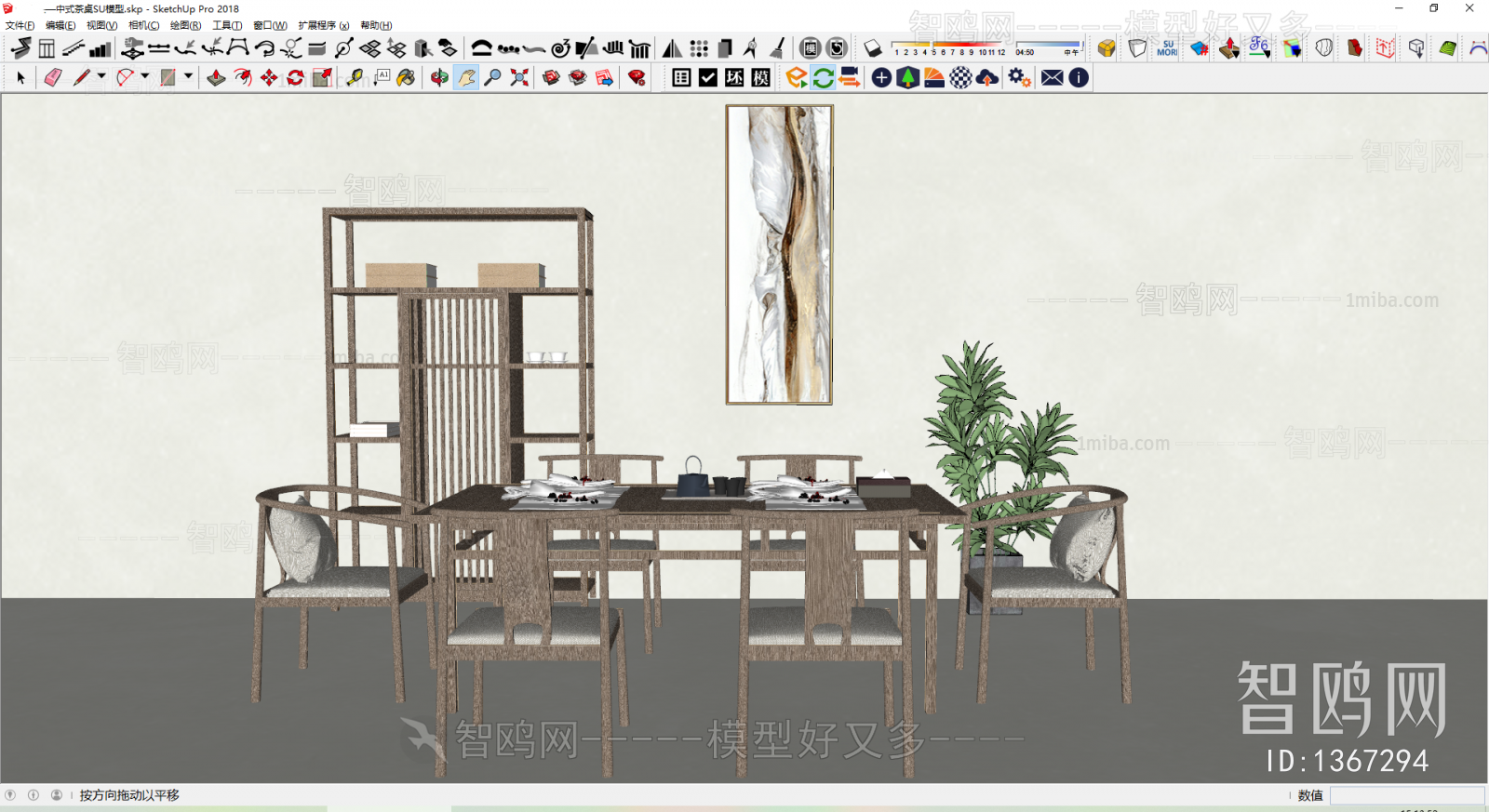Click the envelope mail icon

pos(1052,78)
